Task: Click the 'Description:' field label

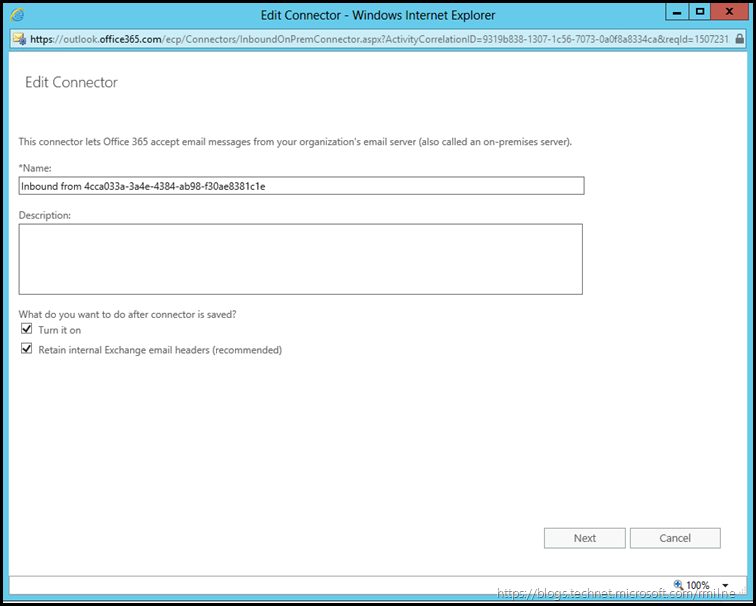Action: tap(46, 214)
